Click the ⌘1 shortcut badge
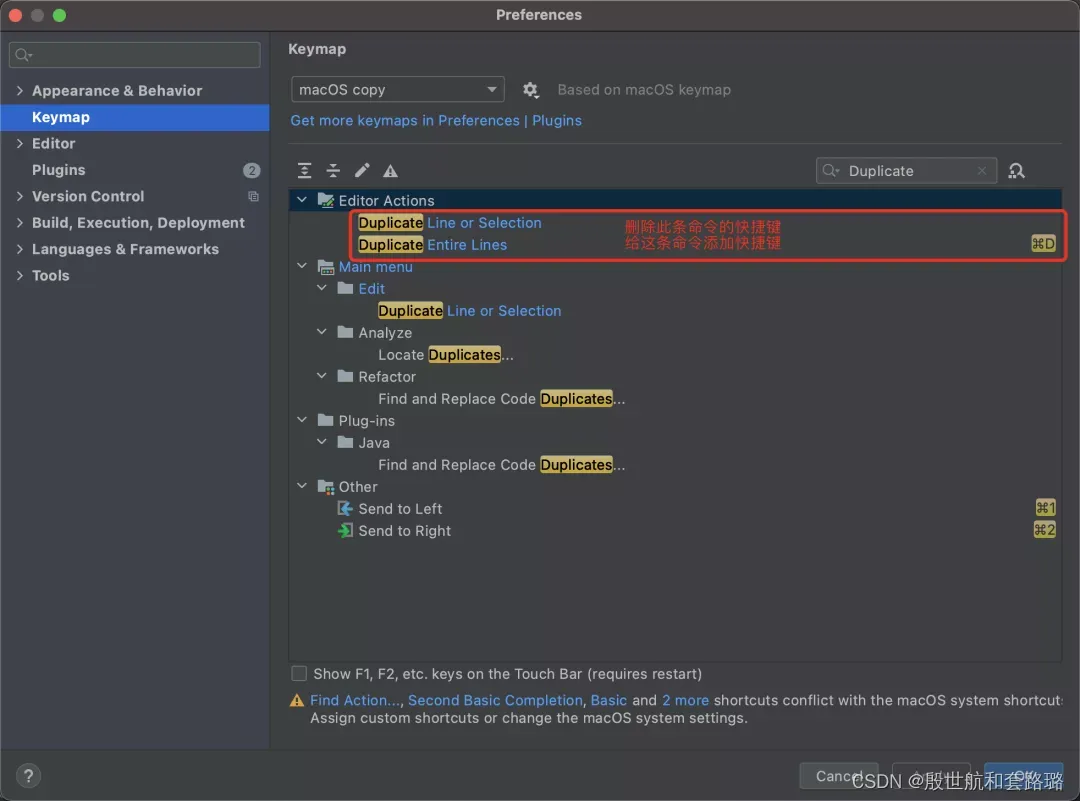Screen dimensions: 1080x801 point(1046,508)
